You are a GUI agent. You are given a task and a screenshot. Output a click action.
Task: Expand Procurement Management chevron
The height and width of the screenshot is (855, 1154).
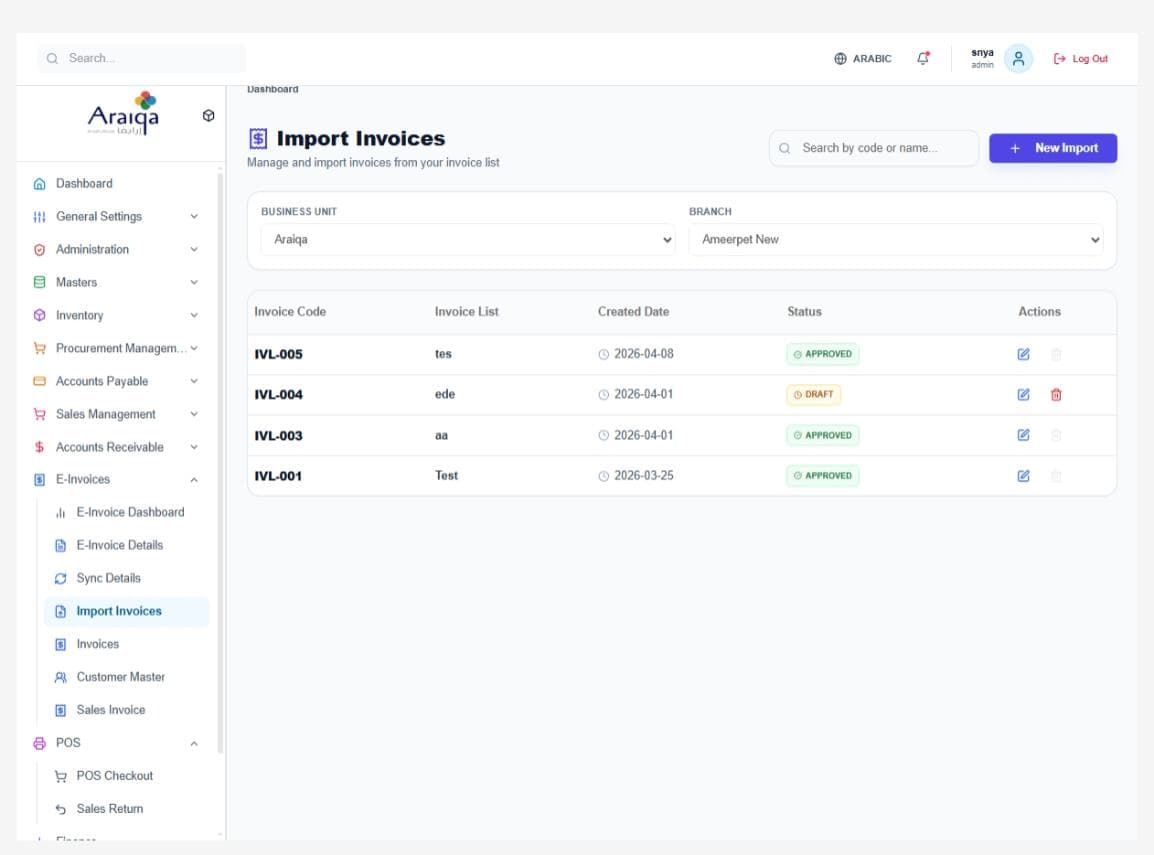[194, 348]
